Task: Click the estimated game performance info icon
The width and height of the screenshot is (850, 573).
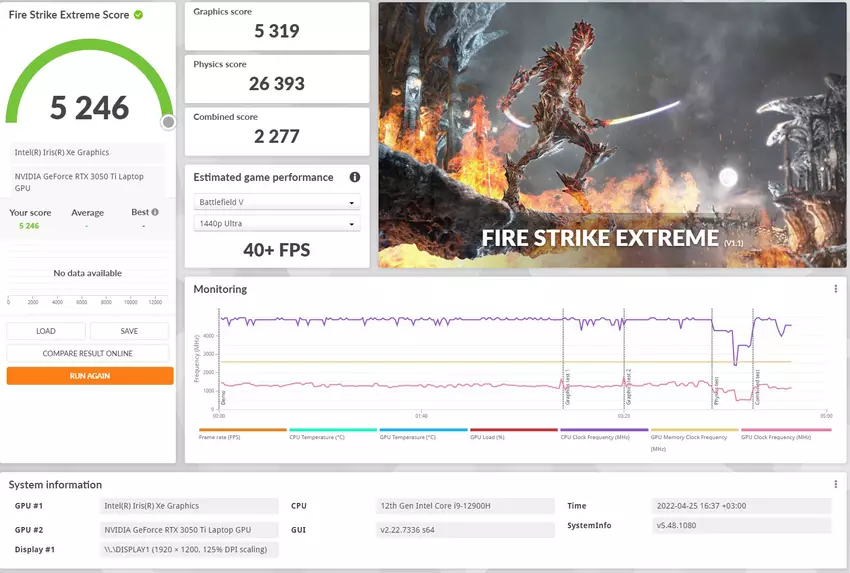Action: point(354,177)
